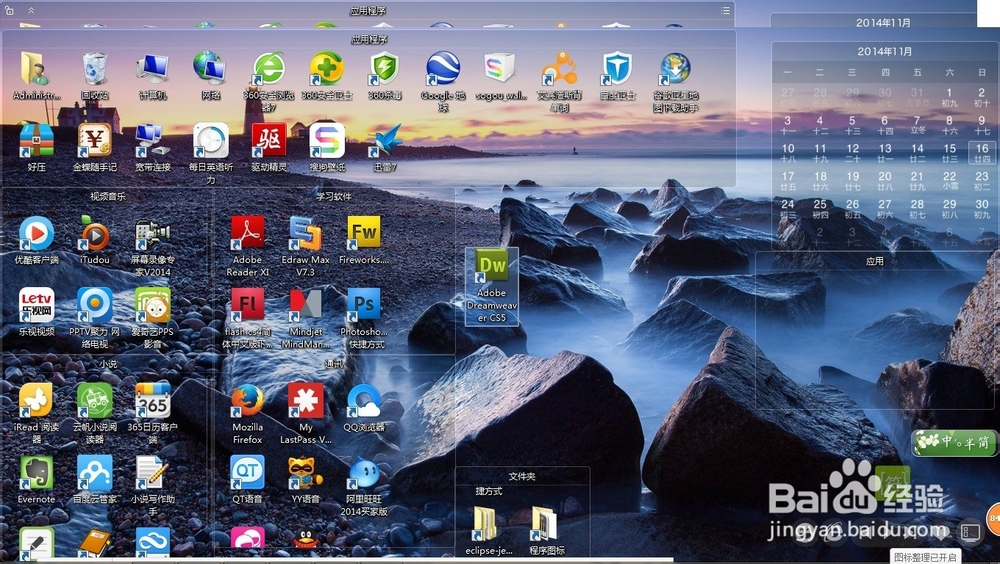
Task: Open the Recycle Bin 回收站 icon
Action: point(94,69)
